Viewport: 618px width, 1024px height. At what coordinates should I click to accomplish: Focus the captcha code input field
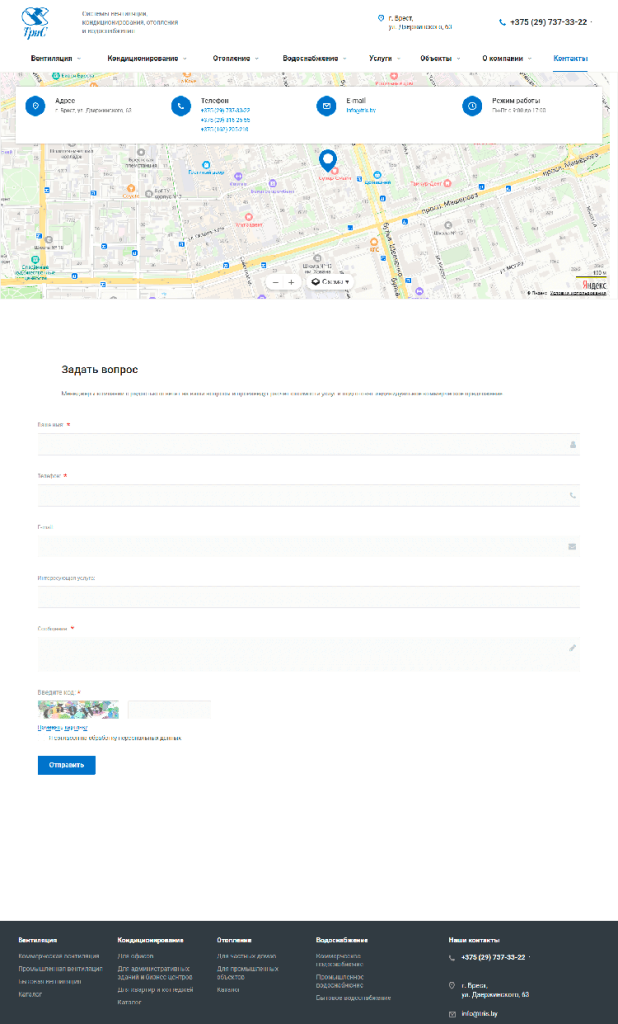pos(169,709)
